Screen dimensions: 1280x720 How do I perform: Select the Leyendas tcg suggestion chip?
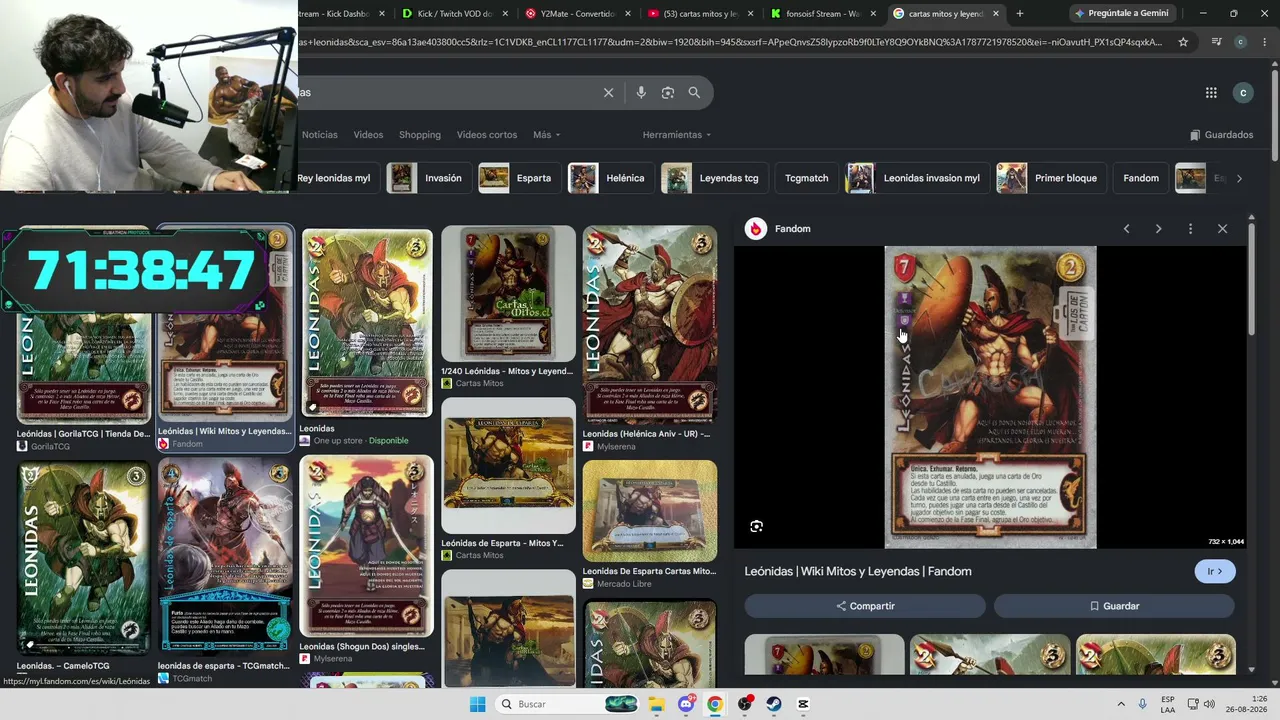(714, 178)
